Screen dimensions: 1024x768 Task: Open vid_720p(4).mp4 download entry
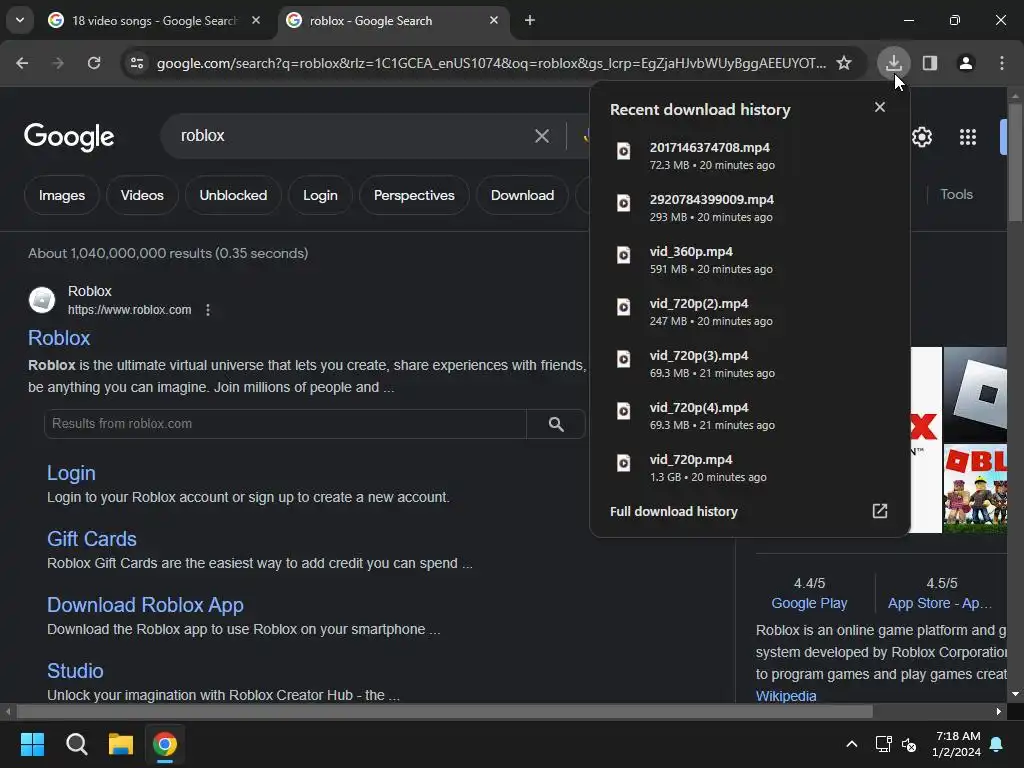pos(750,416)
